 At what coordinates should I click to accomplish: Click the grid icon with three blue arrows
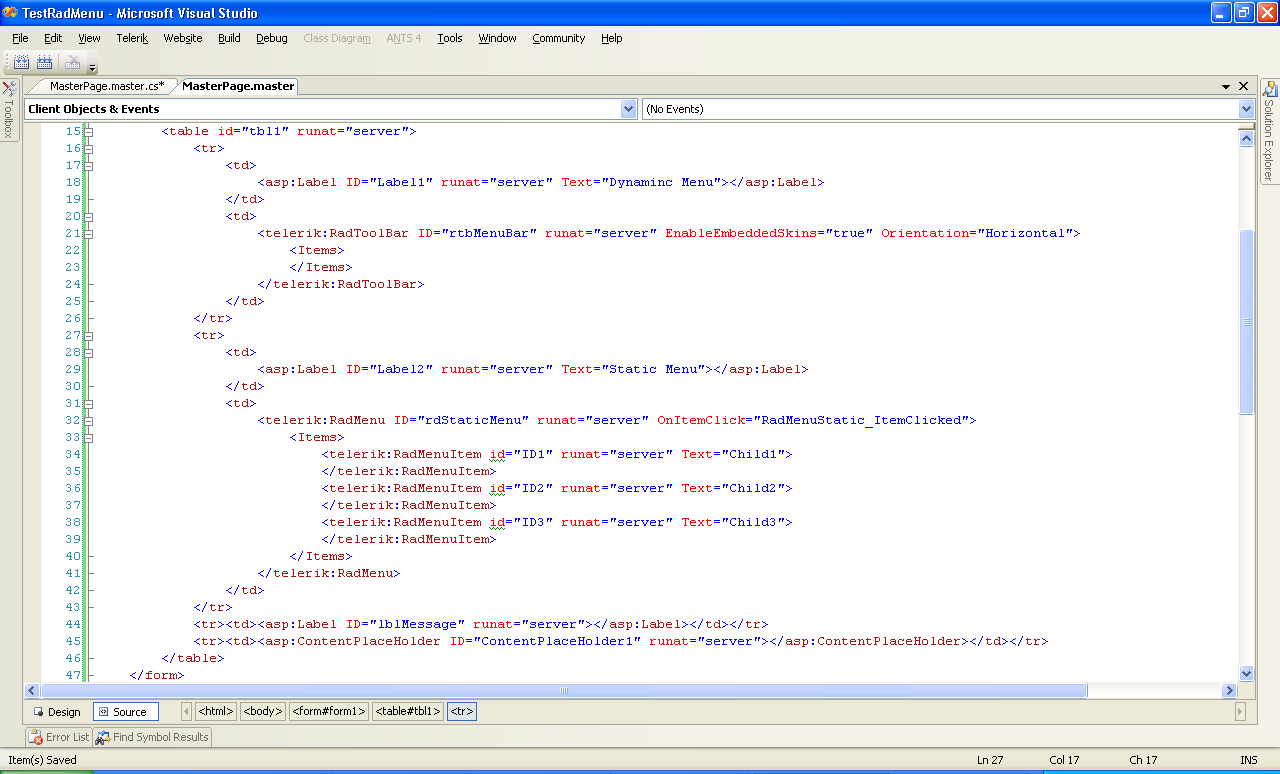click(x=44, y=62)
